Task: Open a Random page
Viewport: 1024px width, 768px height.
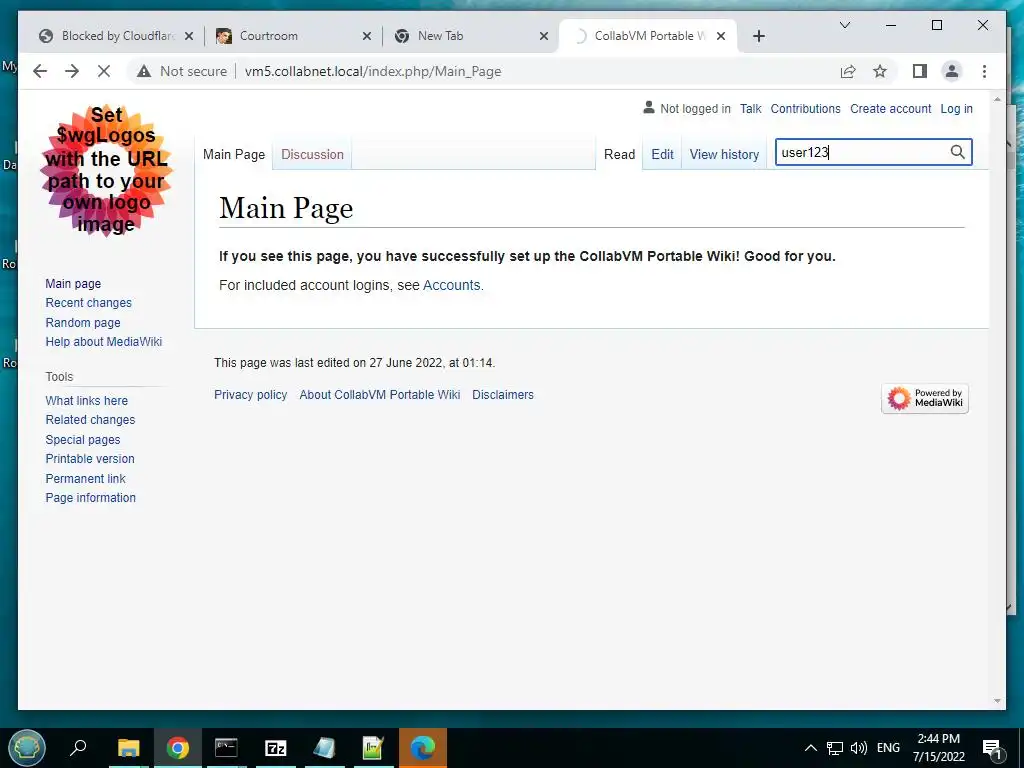Action: click(83, 323)
